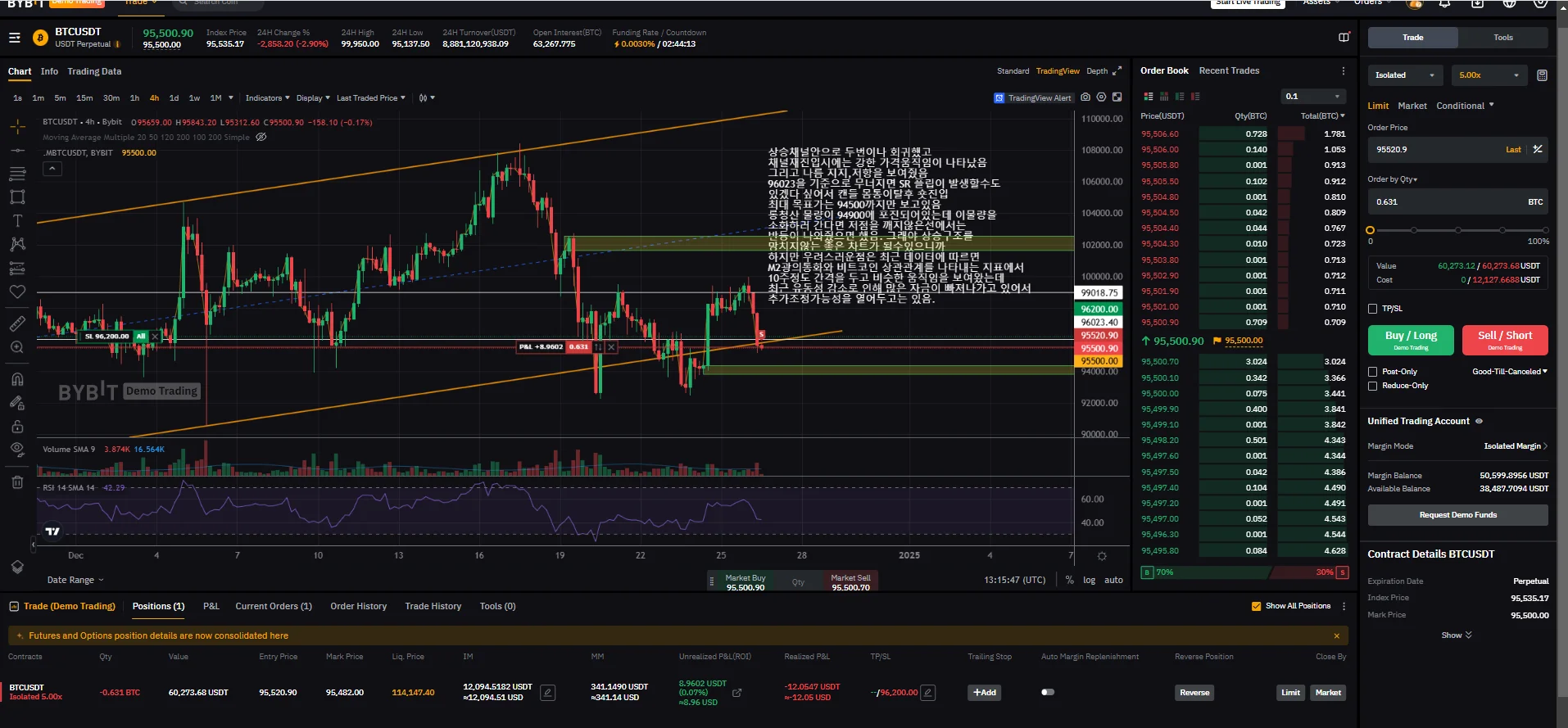Image resolution: width=1568 pixels, height=728 pixels.
Task: Open the Indicators dropdown
Action: click(x=268, y=98)
